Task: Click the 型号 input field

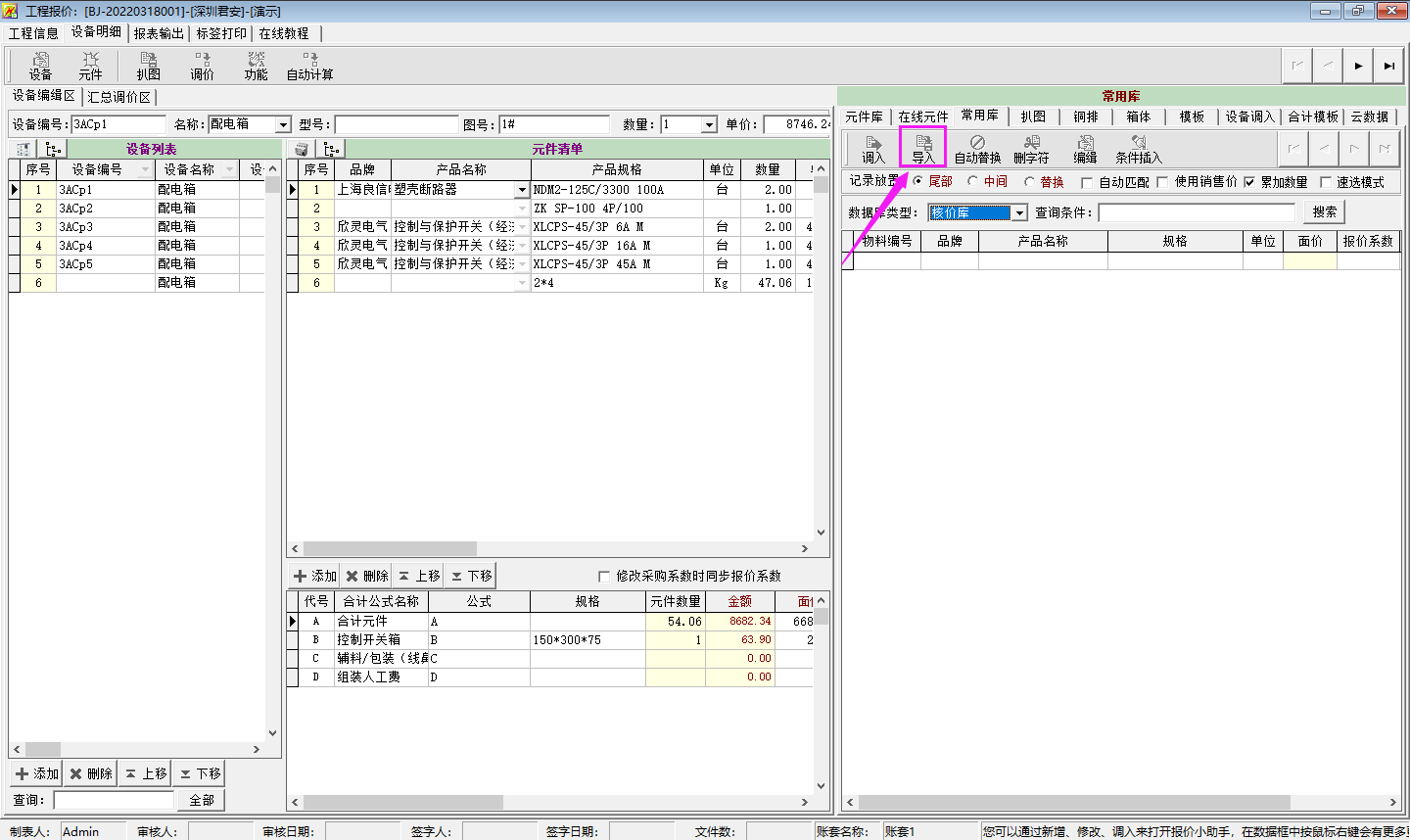Action: 397,124
